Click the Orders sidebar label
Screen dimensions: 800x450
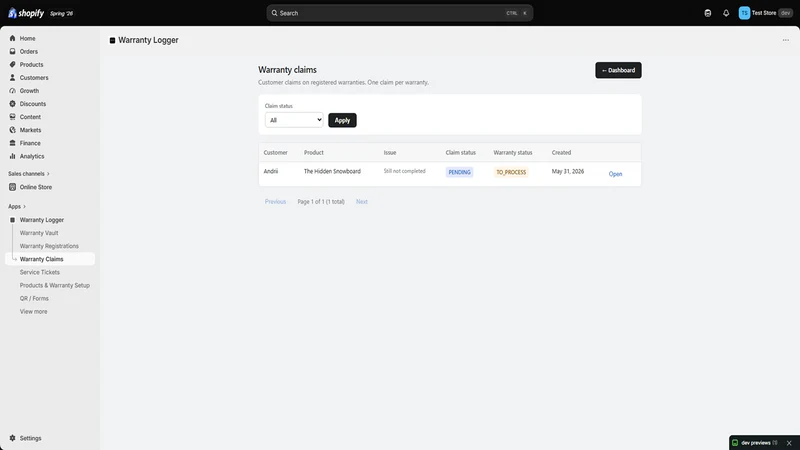pyautogui.click(x=29, y=52)
